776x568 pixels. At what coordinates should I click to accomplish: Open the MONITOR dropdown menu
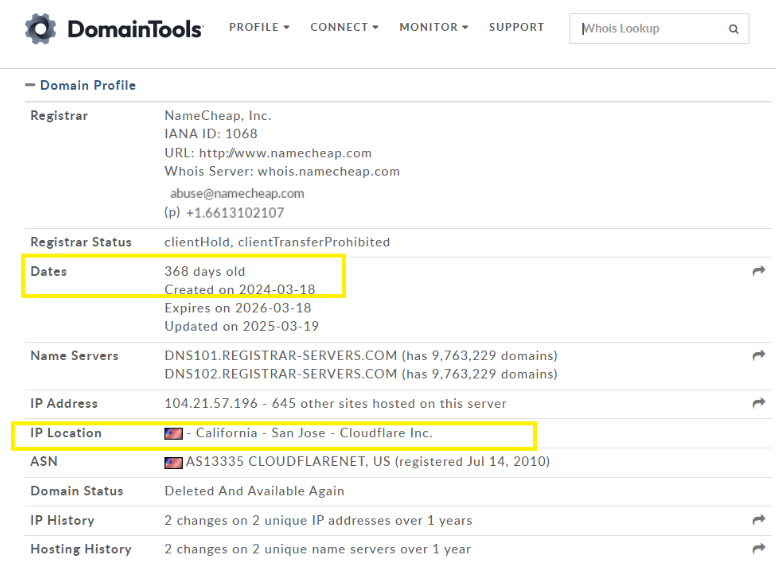(433, 27)
